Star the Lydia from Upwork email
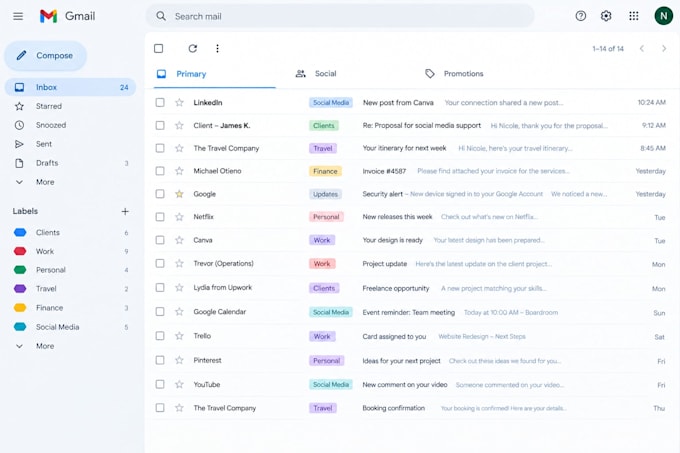The image size is (680, 453). (x=179, y=287)
